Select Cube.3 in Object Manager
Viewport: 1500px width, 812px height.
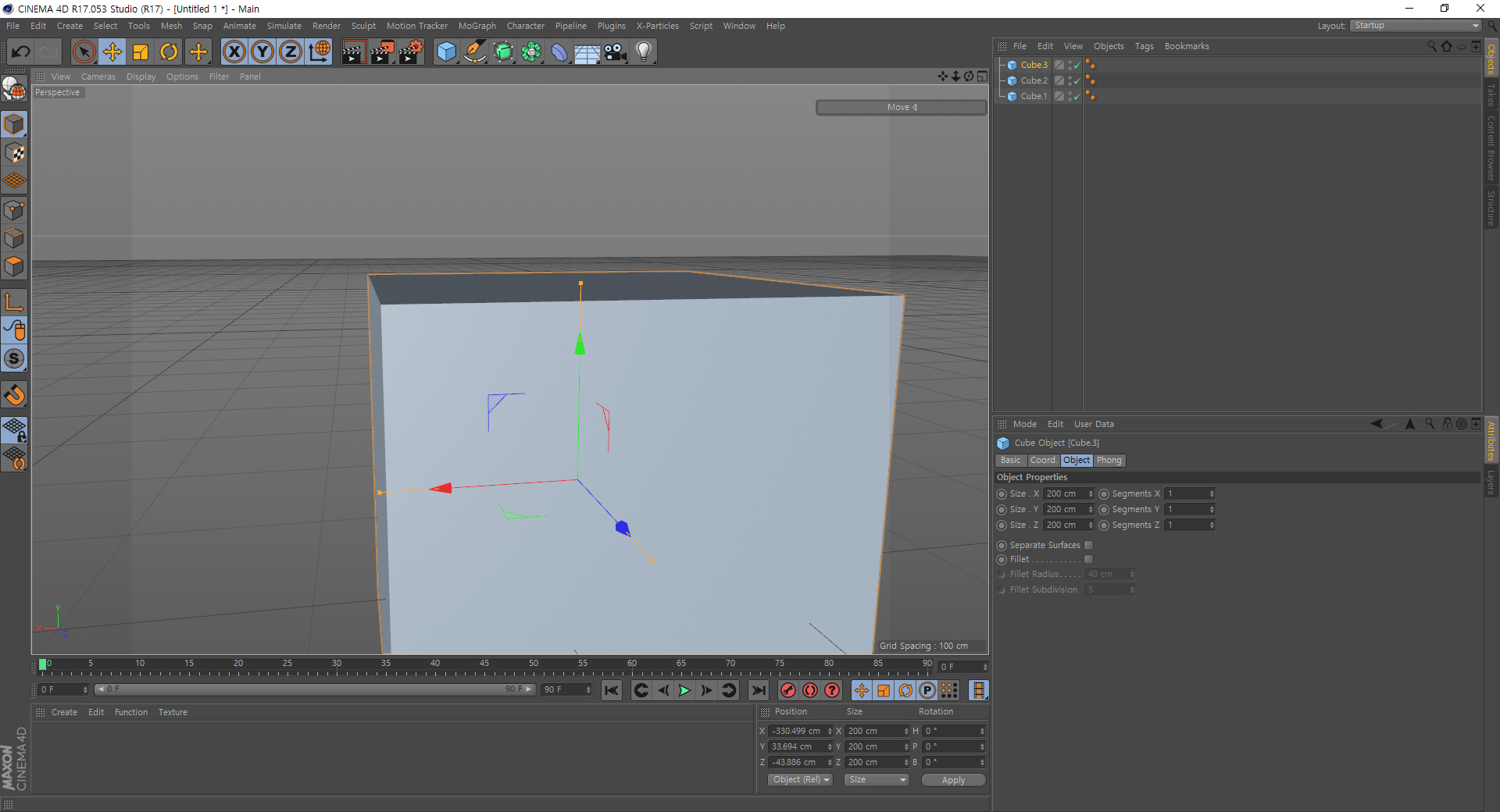(x=1034, y=65)
